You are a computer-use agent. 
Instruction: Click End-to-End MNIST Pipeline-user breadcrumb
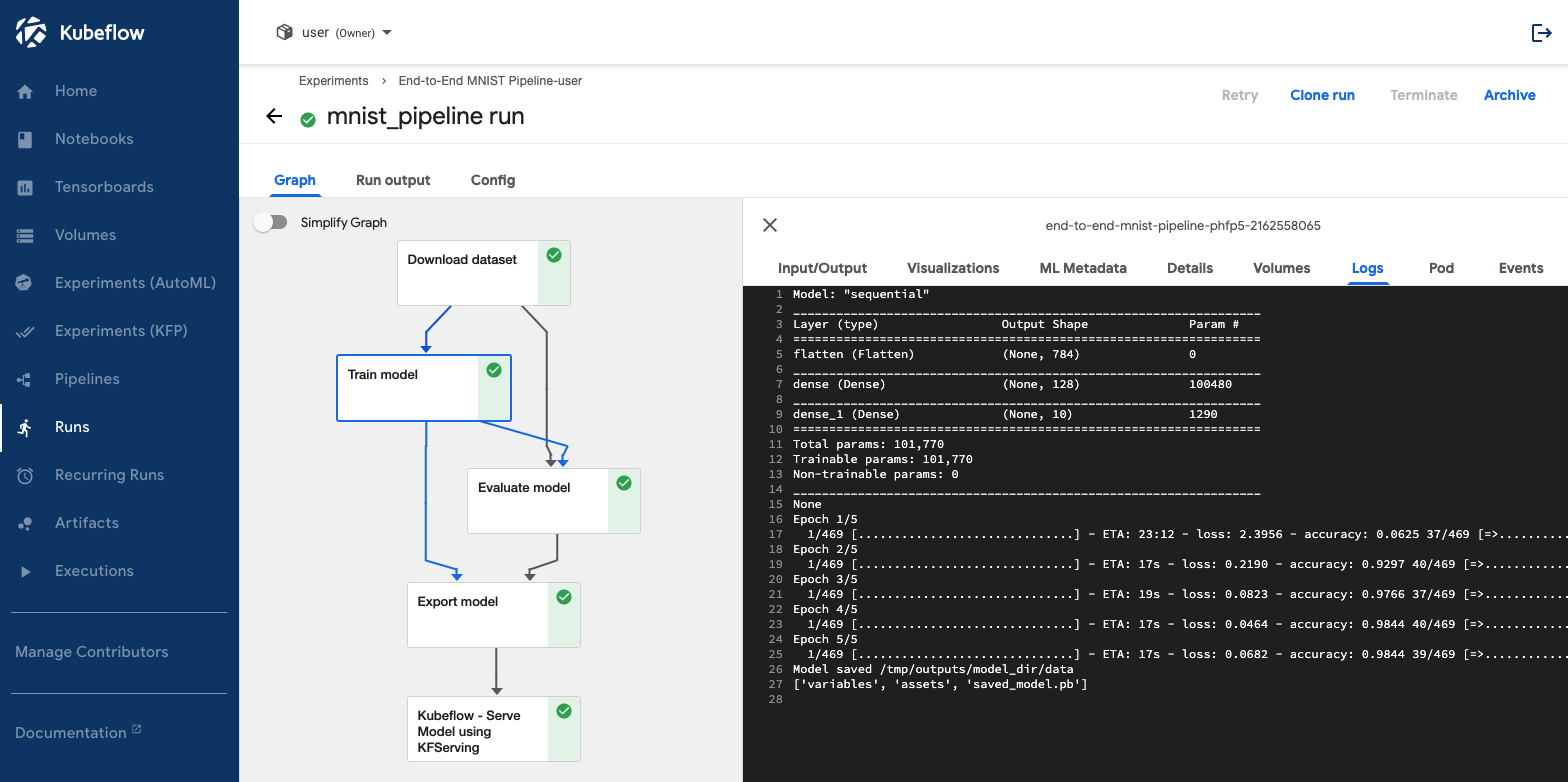(x=490, y=81)
